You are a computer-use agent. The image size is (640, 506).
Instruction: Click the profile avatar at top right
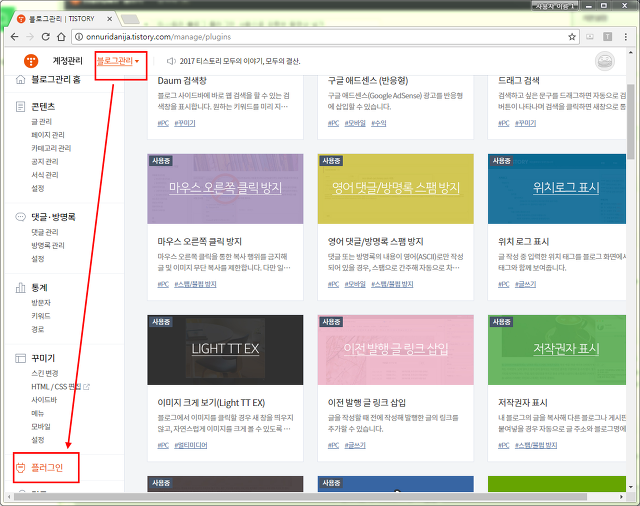pos(604,61)
